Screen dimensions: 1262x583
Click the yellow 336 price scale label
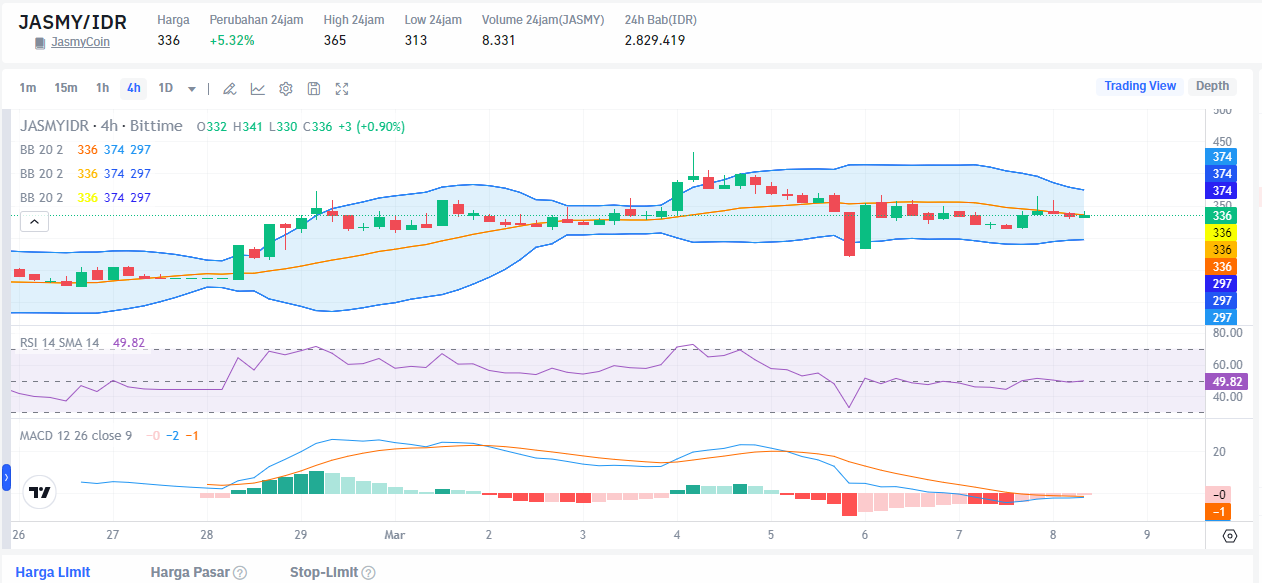(x=1222, y=232)
